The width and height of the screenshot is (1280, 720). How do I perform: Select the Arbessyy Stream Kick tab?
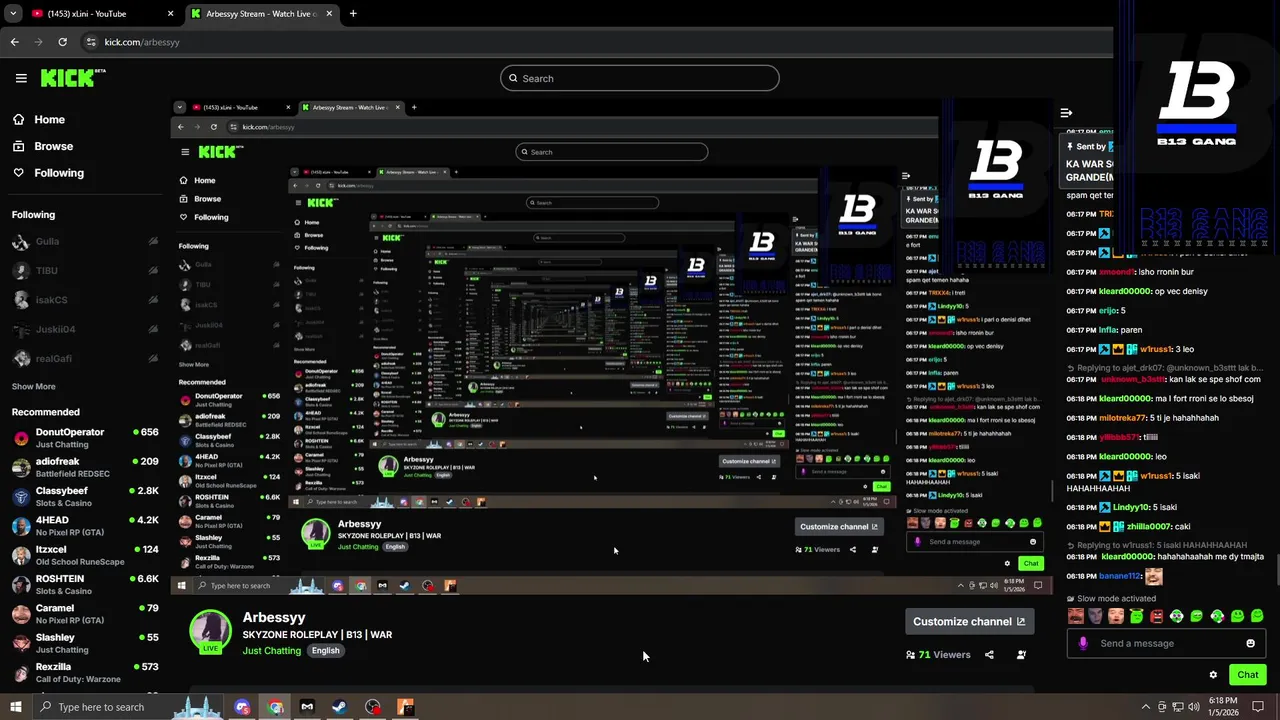260,14
